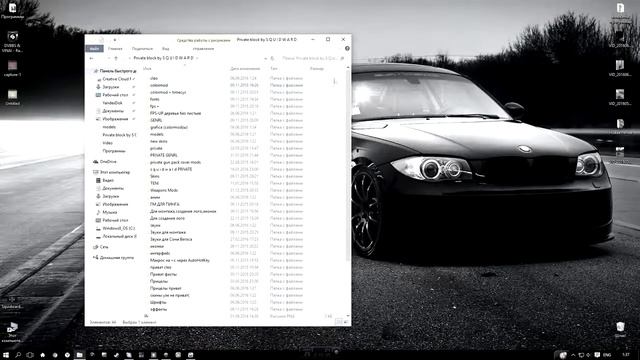Viewport: 640px width, 360px height.
Task: Sort by the date modified column header
Action: 245,69
